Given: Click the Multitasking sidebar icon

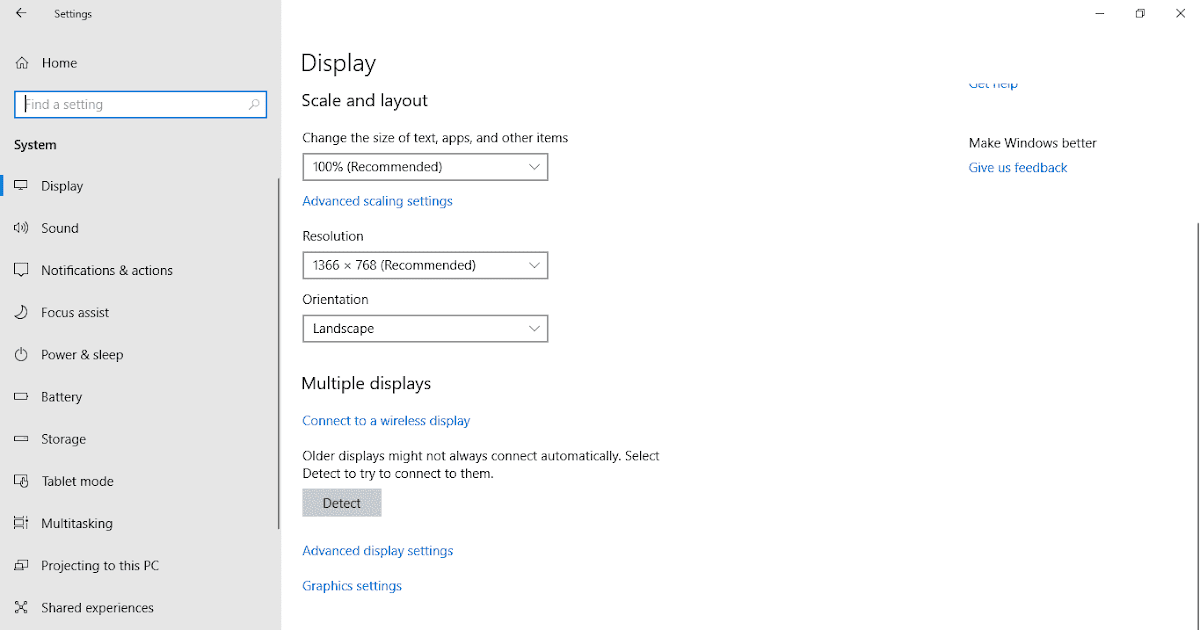Looking at the screenshot, I should (x=22, y=523).
